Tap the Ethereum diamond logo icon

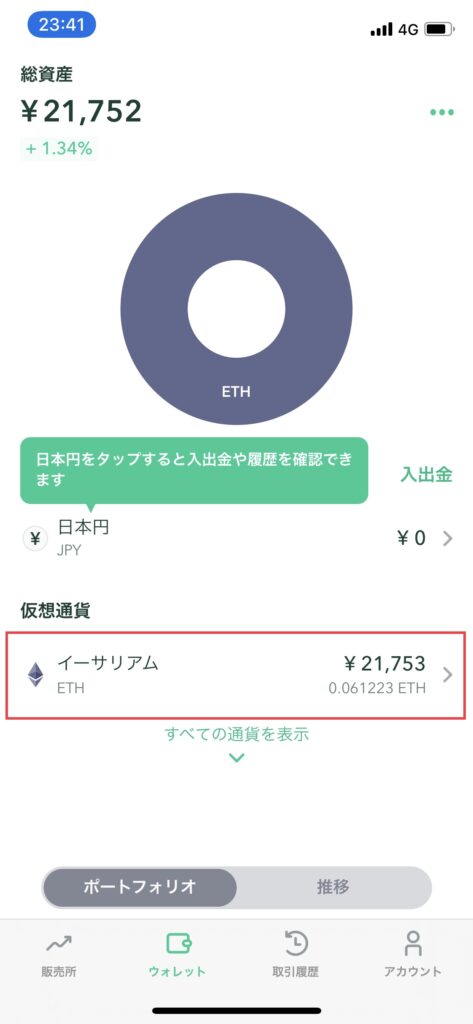tap(35, 675)
